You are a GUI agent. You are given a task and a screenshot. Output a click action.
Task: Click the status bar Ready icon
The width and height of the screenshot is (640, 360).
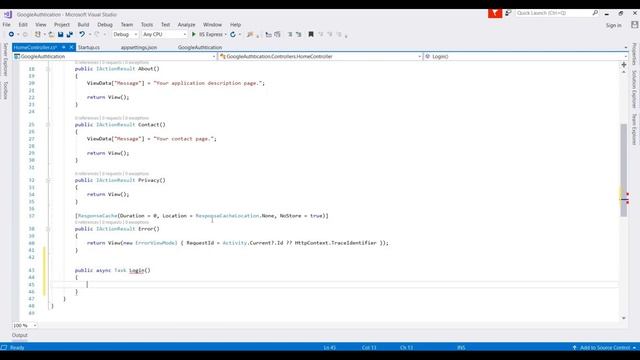[x=4, y=347]
